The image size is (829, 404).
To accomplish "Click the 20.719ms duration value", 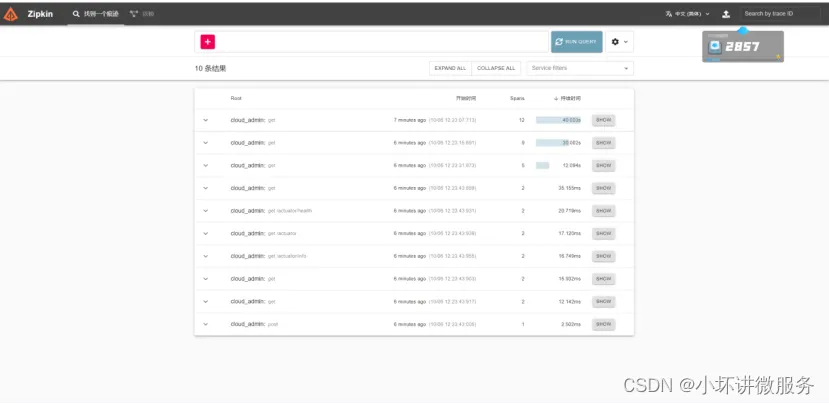I will pyautogui.click(x=569, y=210).
